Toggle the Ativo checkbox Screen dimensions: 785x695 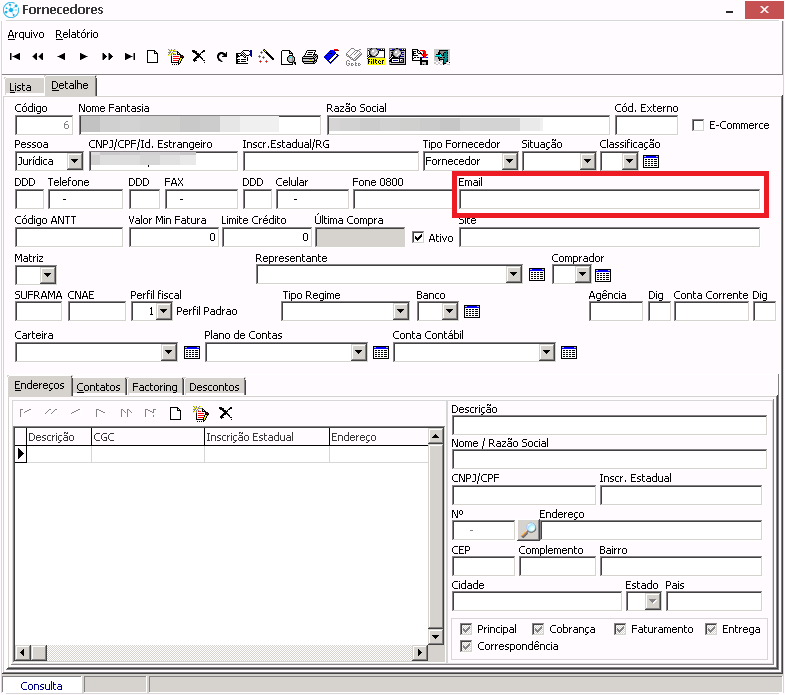tap(419, 238)
